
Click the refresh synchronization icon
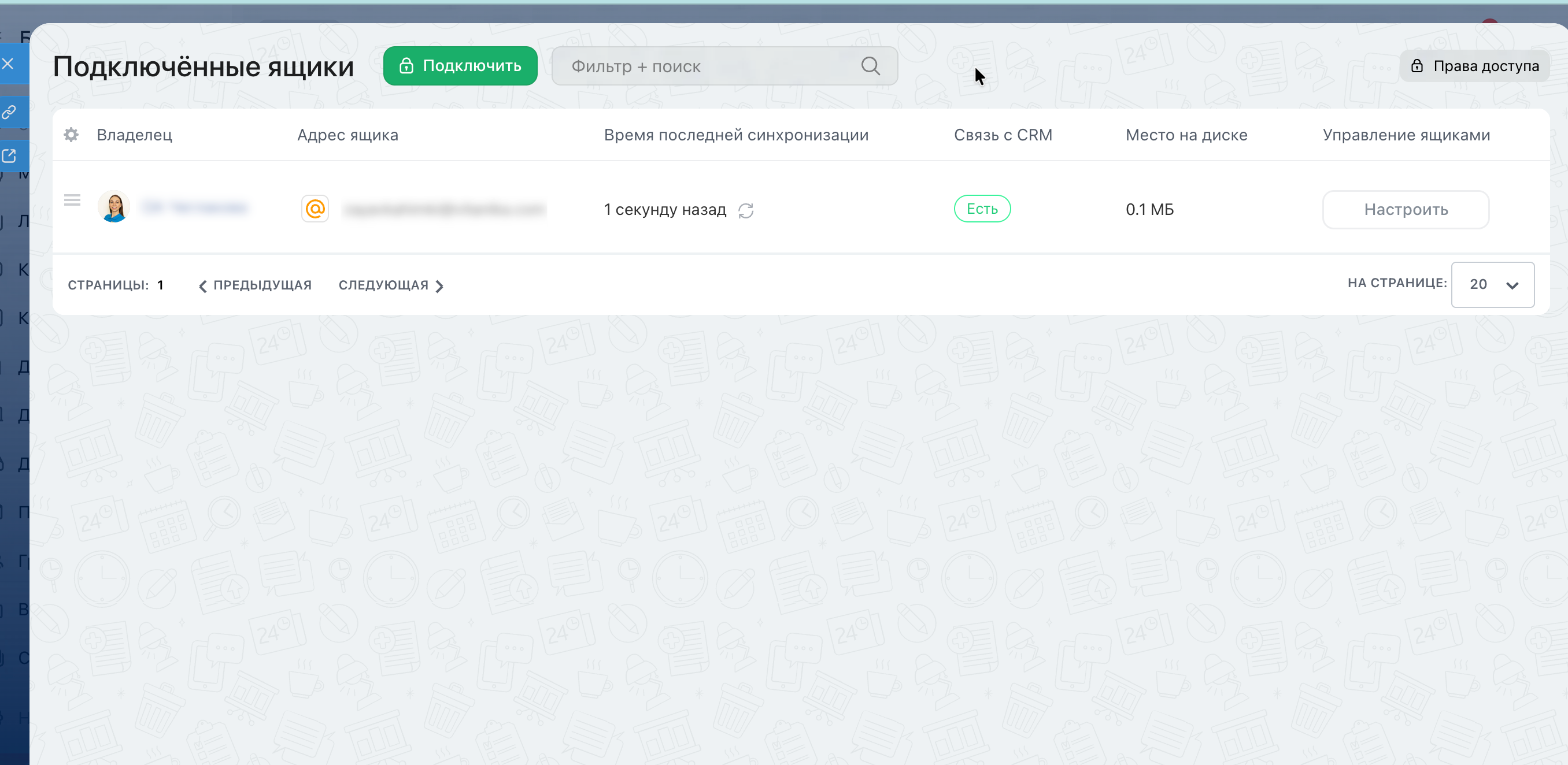click(x=746, y=210)
